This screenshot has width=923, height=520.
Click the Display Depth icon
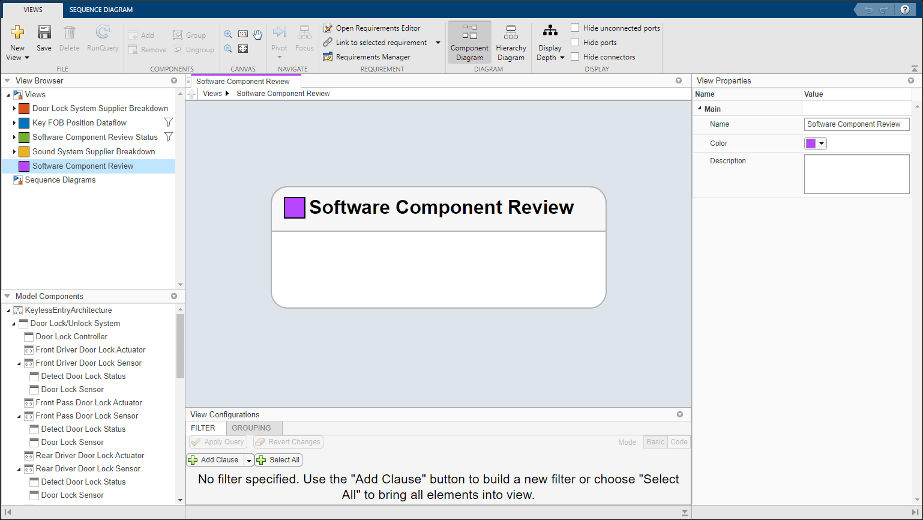tap(550, 31)
